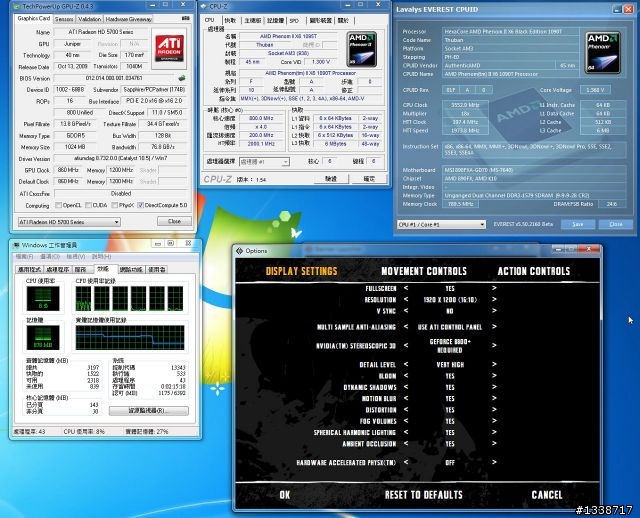
Task: Minimize the GPU-Z window
Action: point(152,5)
